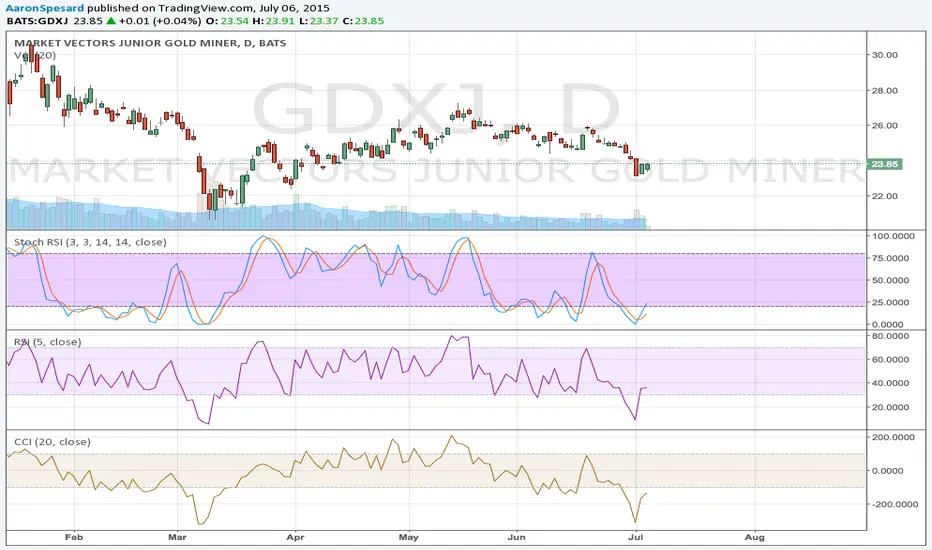This screenshot has height=550, width=932.
Task: Click the May date axis label
Action: pyautogui.click(x=409, y=538)
